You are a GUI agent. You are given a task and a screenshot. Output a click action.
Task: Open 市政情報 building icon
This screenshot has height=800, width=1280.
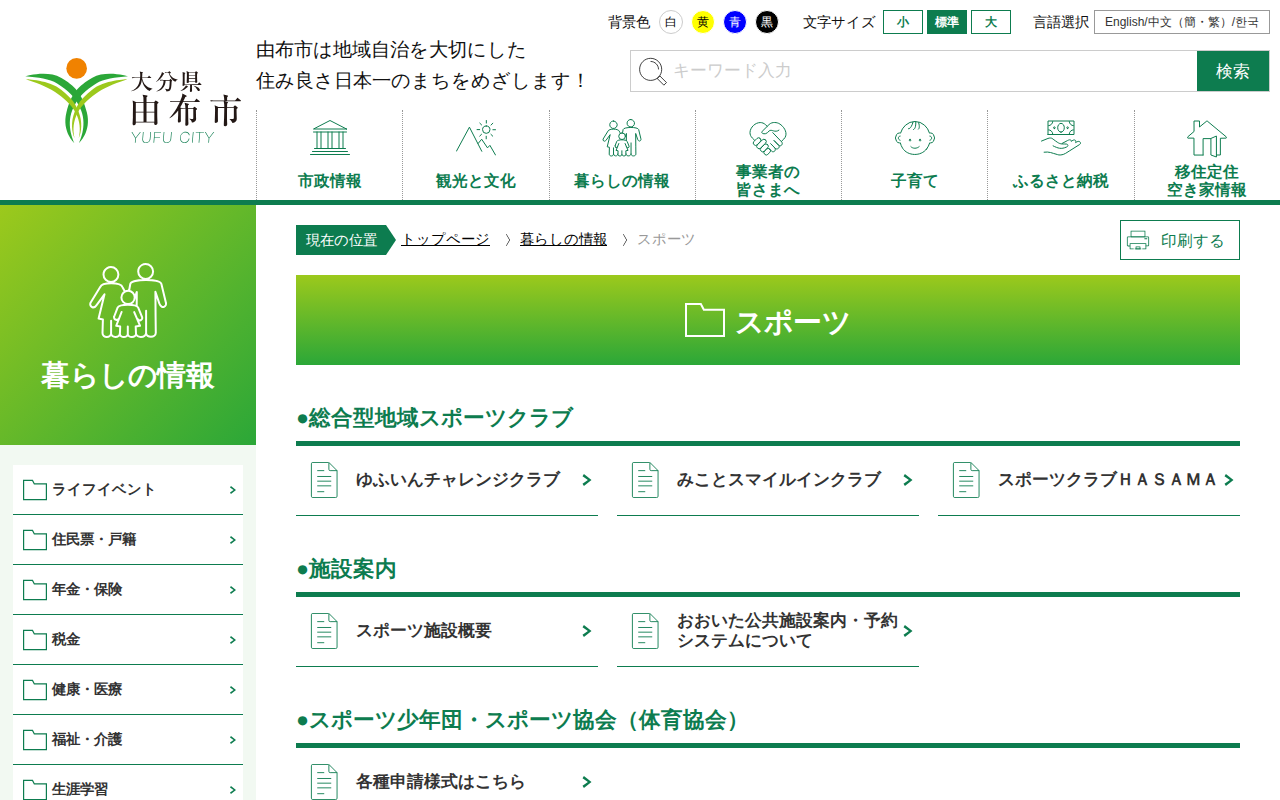pyautogui.click(x=330, y=137)
